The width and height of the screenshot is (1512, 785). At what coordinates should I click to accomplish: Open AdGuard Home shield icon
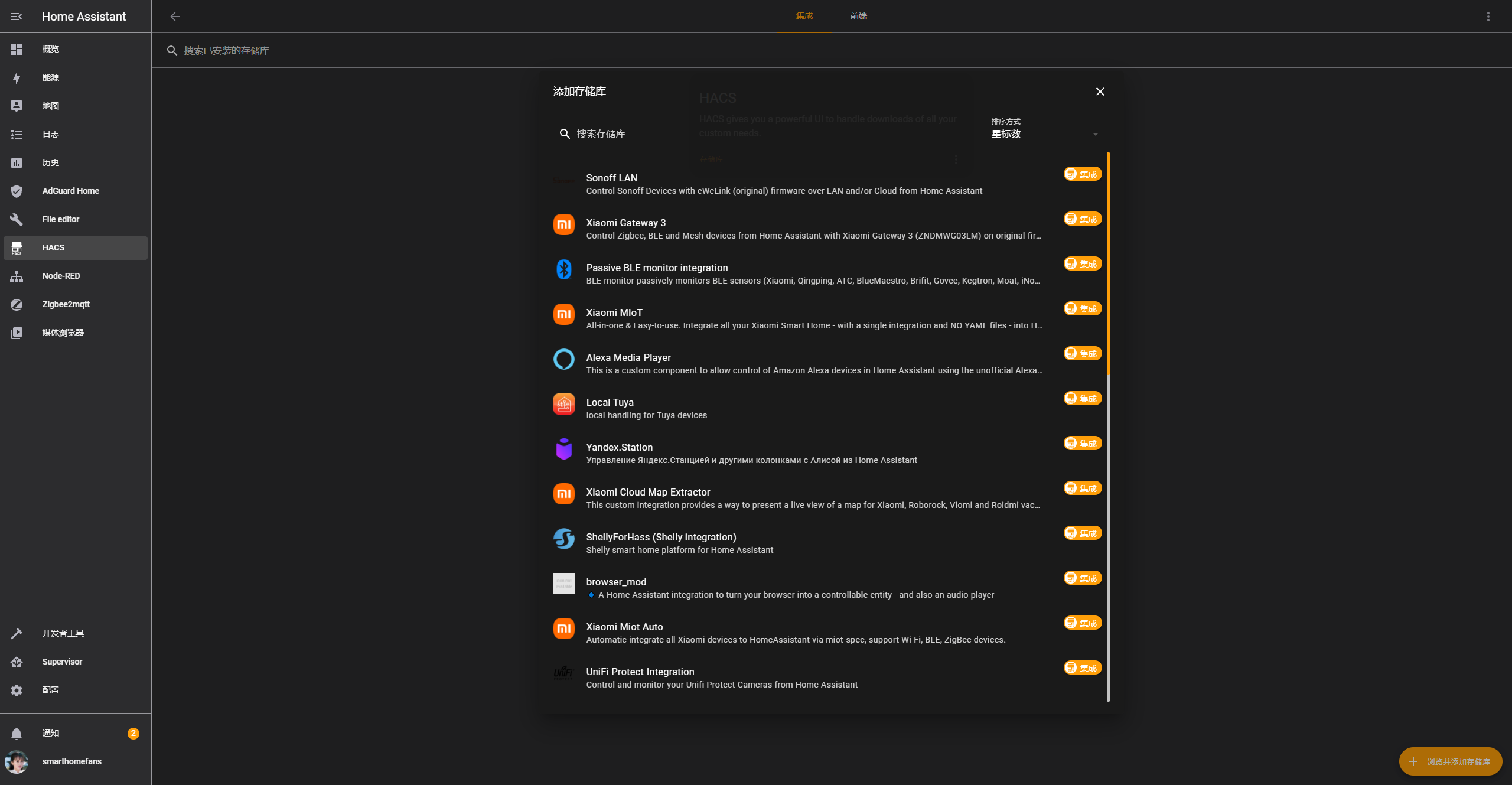pyautogui.click(x=17, y=191)
